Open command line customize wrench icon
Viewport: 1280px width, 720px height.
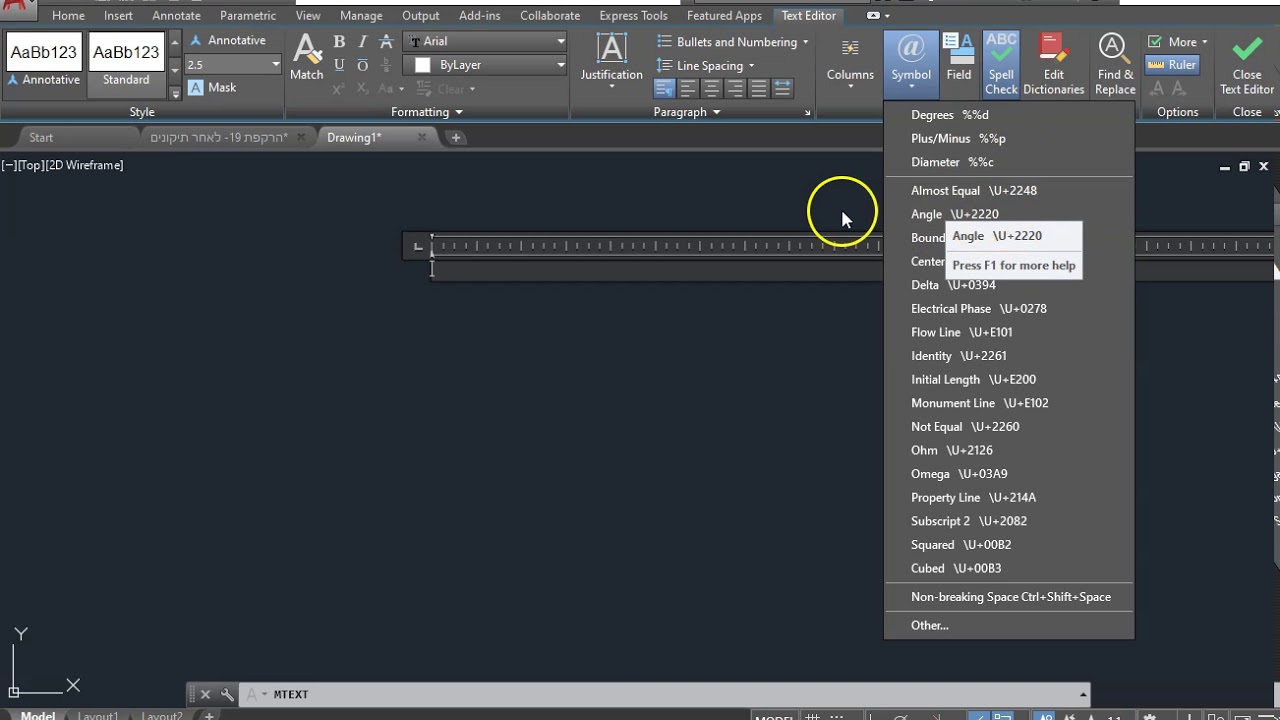tap(227, 694)
